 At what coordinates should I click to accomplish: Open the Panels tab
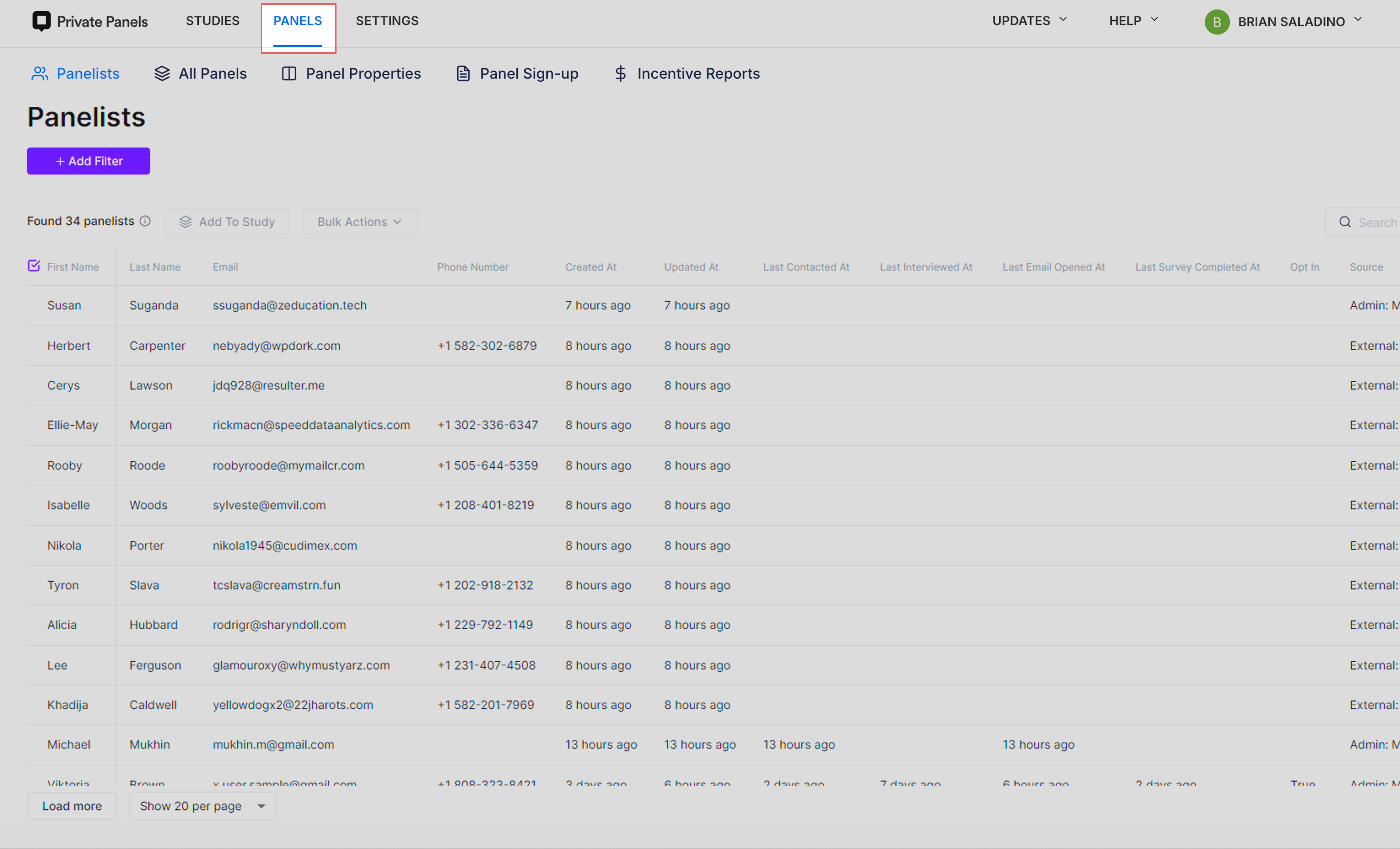tap(298, 21)
